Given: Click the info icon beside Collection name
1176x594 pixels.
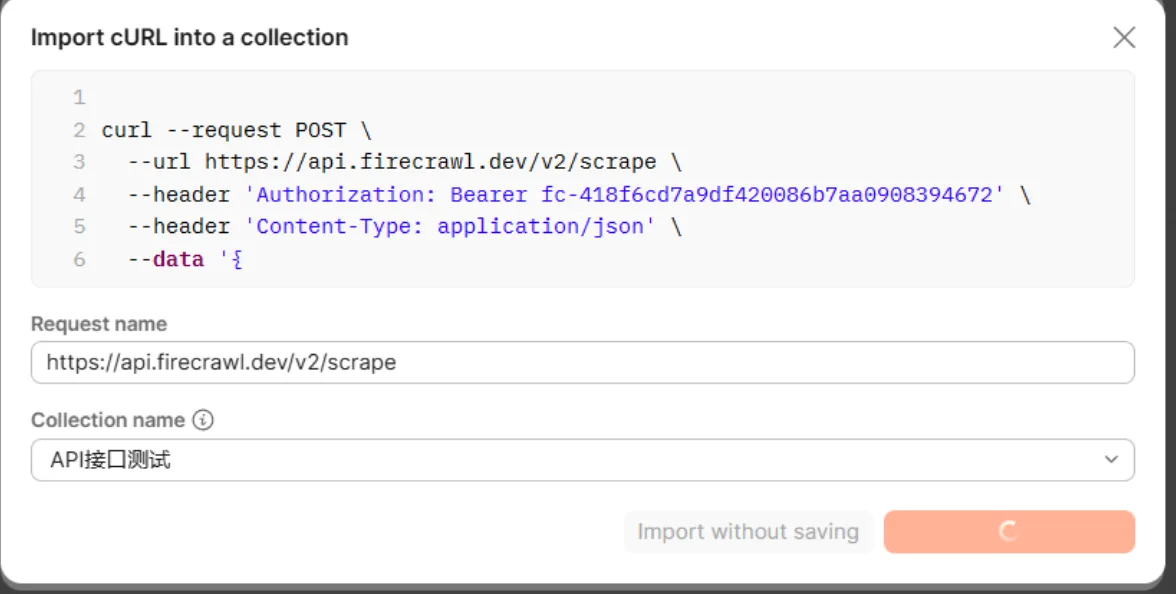Looking at the screenshot, I should (202, 420).
